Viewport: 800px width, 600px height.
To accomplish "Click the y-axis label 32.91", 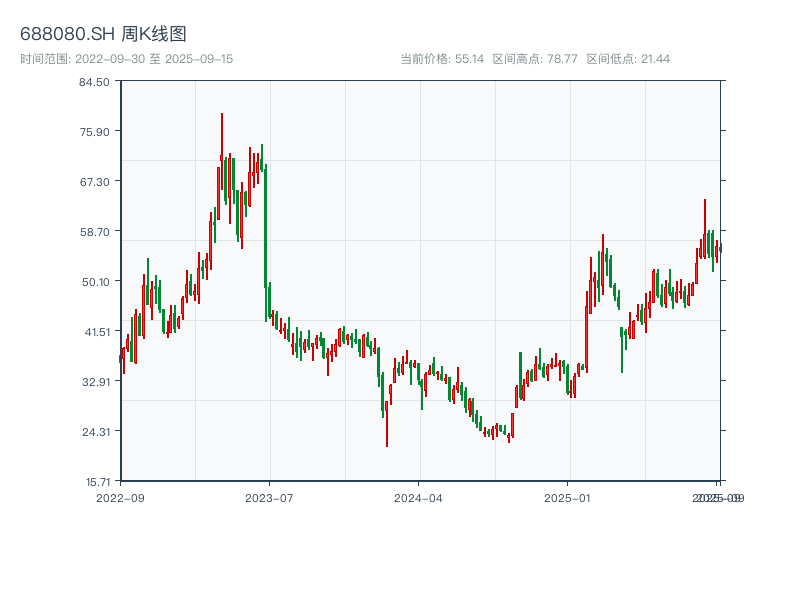I will tap(96, 382).
